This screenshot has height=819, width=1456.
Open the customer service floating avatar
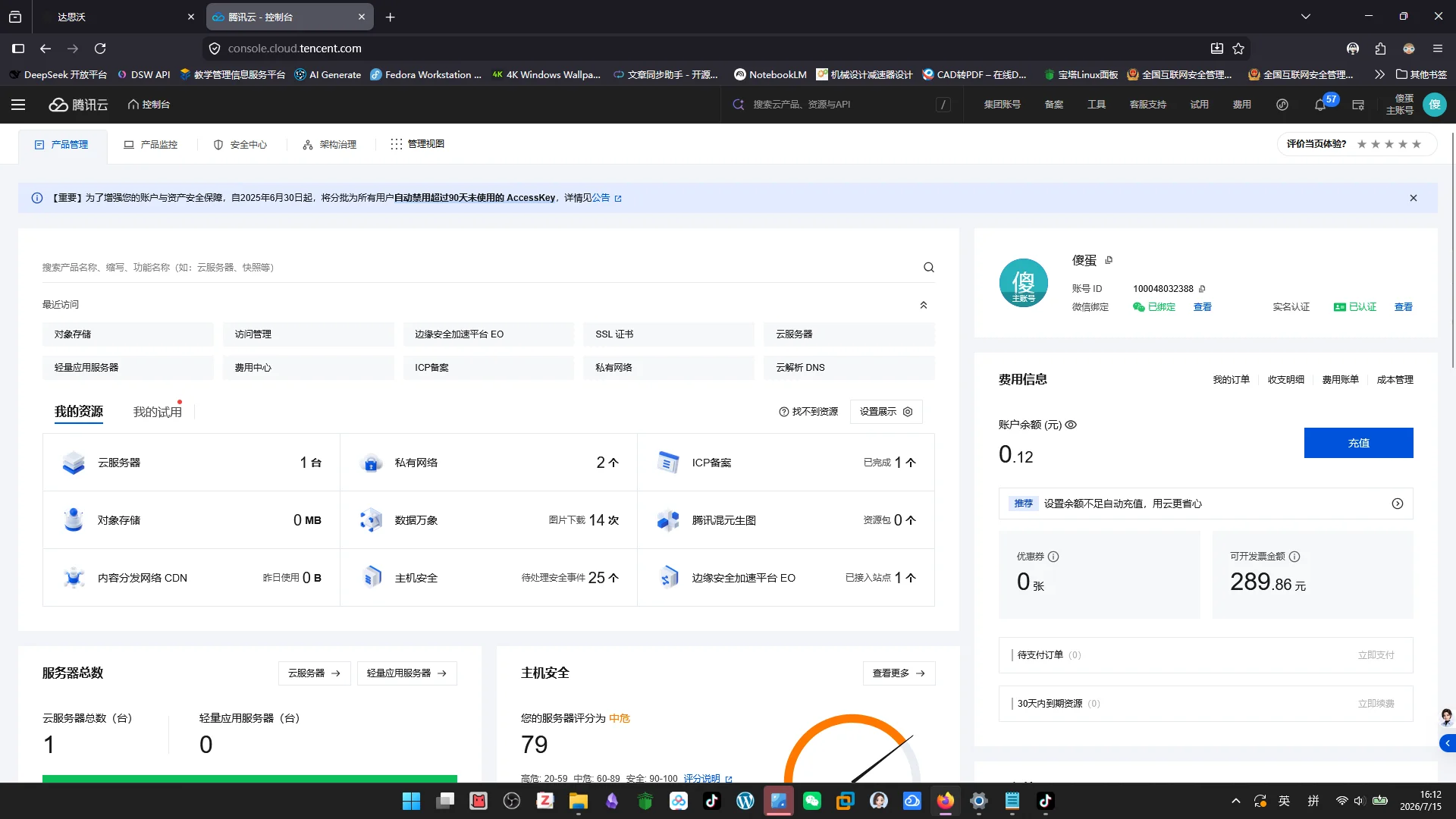pyautogui.click(x=1447, y=717)
